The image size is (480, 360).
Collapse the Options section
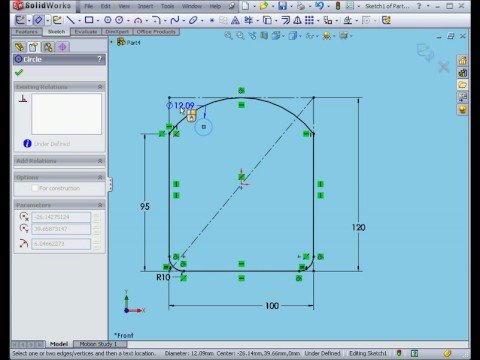click(x=100, y=177)
